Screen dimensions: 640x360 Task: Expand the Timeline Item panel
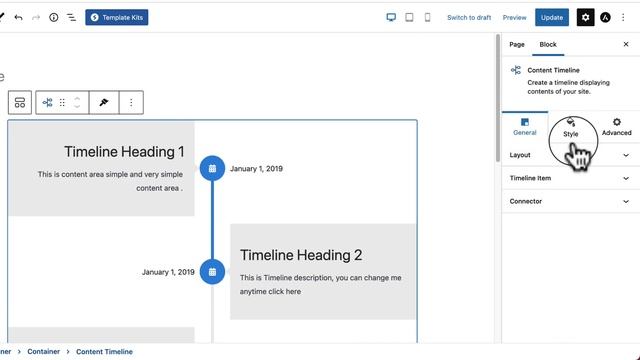tap(570, 178)
